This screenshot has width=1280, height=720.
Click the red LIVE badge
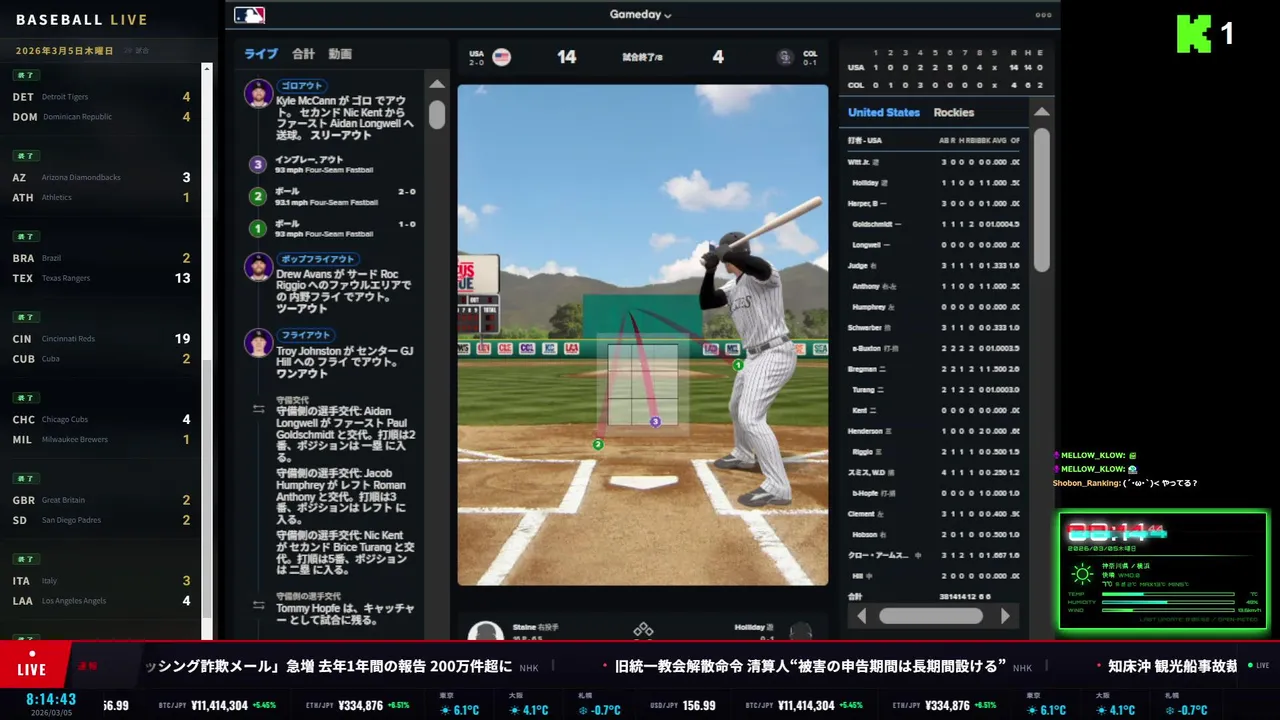pos(32,666)
